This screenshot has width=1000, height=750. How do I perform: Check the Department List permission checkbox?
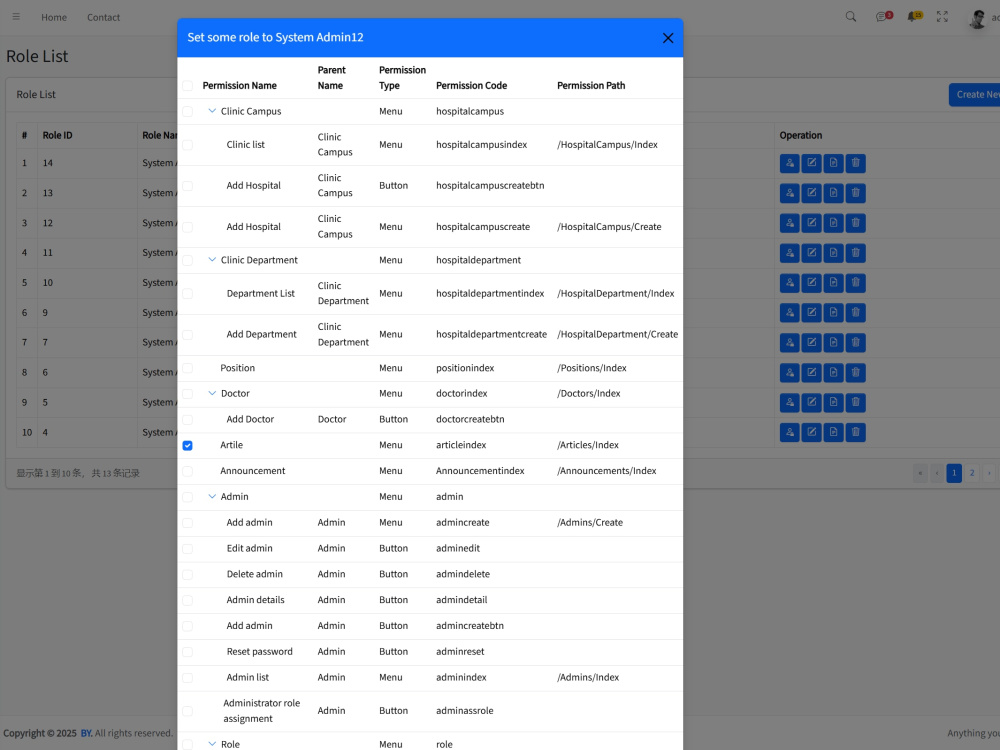[188, 294]
